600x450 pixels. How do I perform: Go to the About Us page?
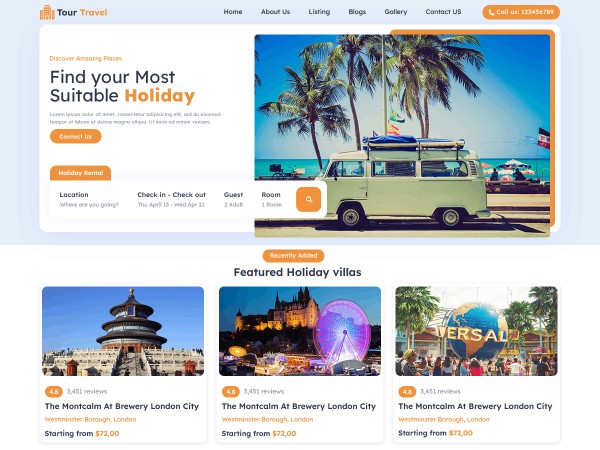click(275, 12)
